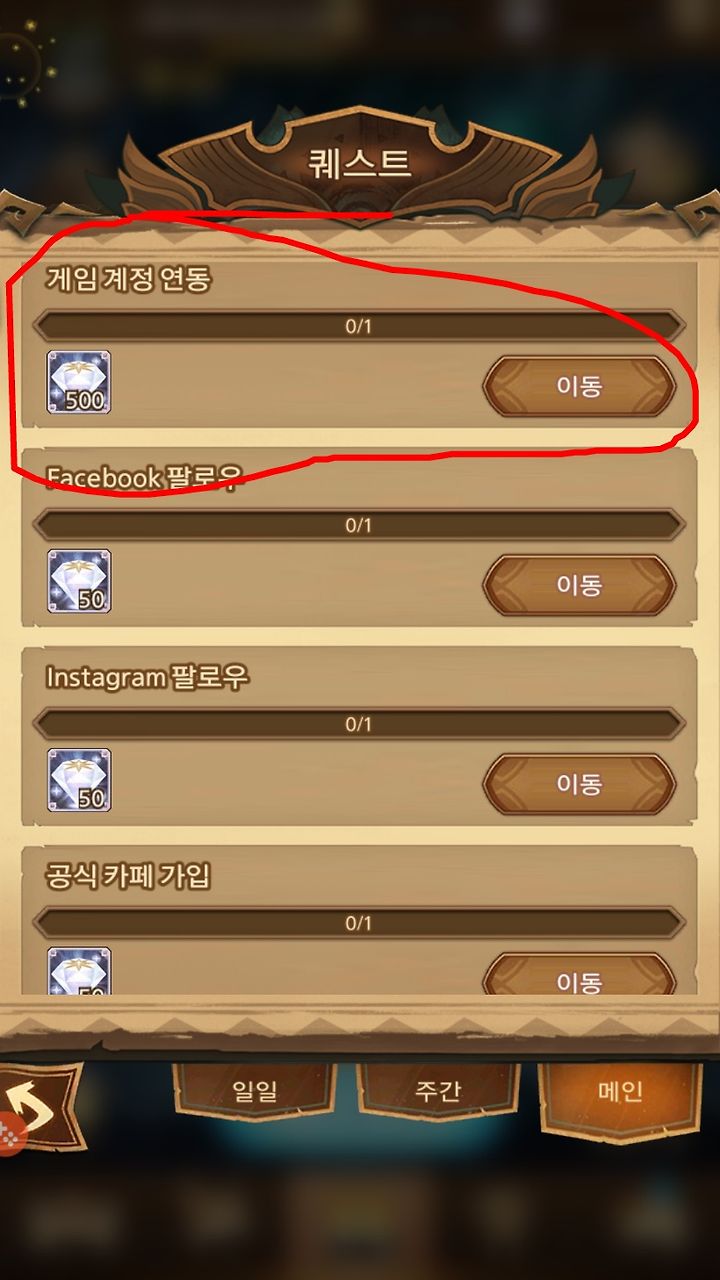This screenshot has width=720, height=1280.
Task: Click the Instagram 팔로우 progress bar
Action: pyautogui.click(x=359, y=724)
